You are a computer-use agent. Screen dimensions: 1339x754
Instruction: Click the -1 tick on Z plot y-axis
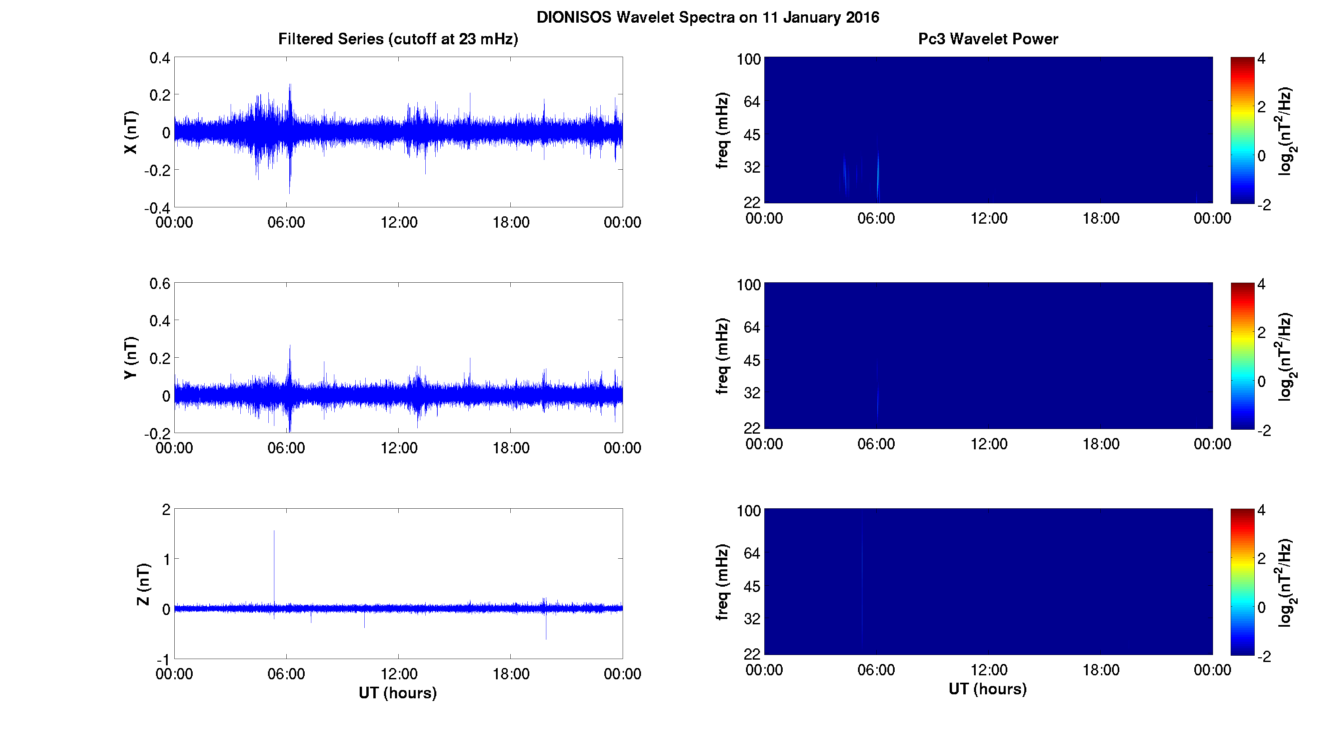click(163, 660)
